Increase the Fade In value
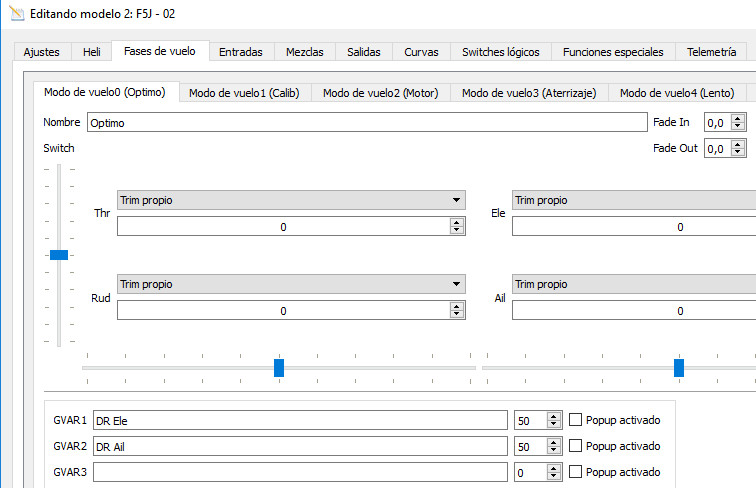This screenshot has height=488, width=756. click(x=739, y=118)
